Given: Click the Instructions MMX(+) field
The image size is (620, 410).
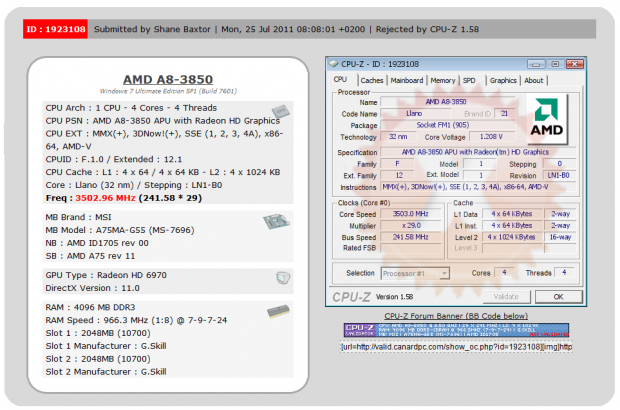Looking at the screenshot, I should [478, 187].
